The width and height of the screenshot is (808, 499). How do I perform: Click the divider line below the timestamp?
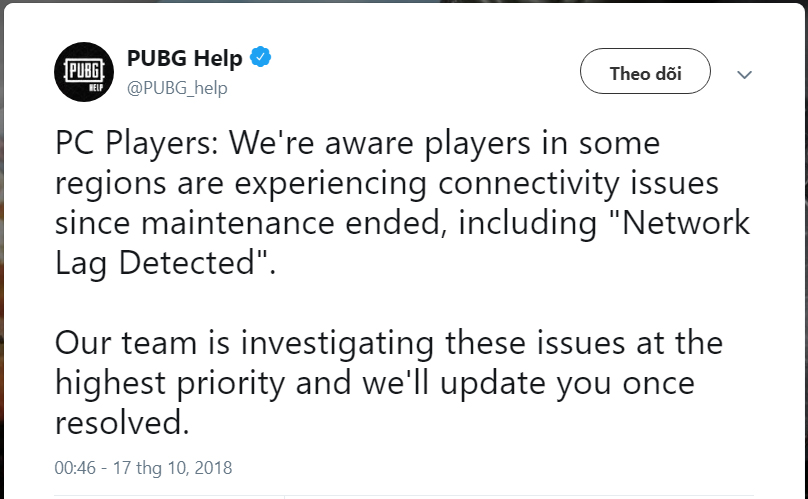point(403,496)
